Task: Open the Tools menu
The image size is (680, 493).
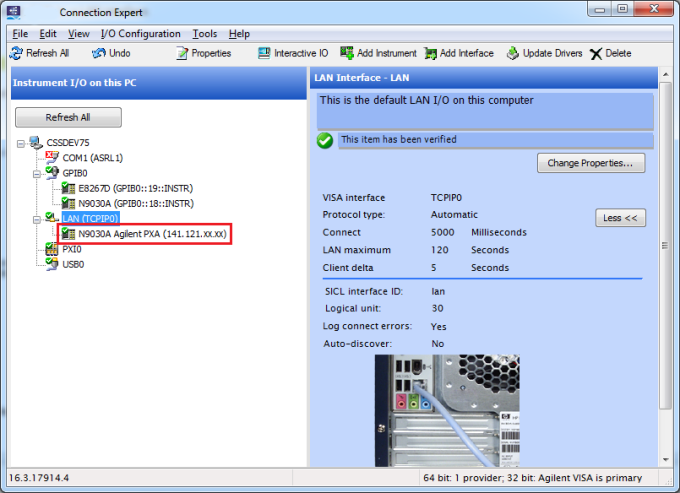Action: [204, 34]
